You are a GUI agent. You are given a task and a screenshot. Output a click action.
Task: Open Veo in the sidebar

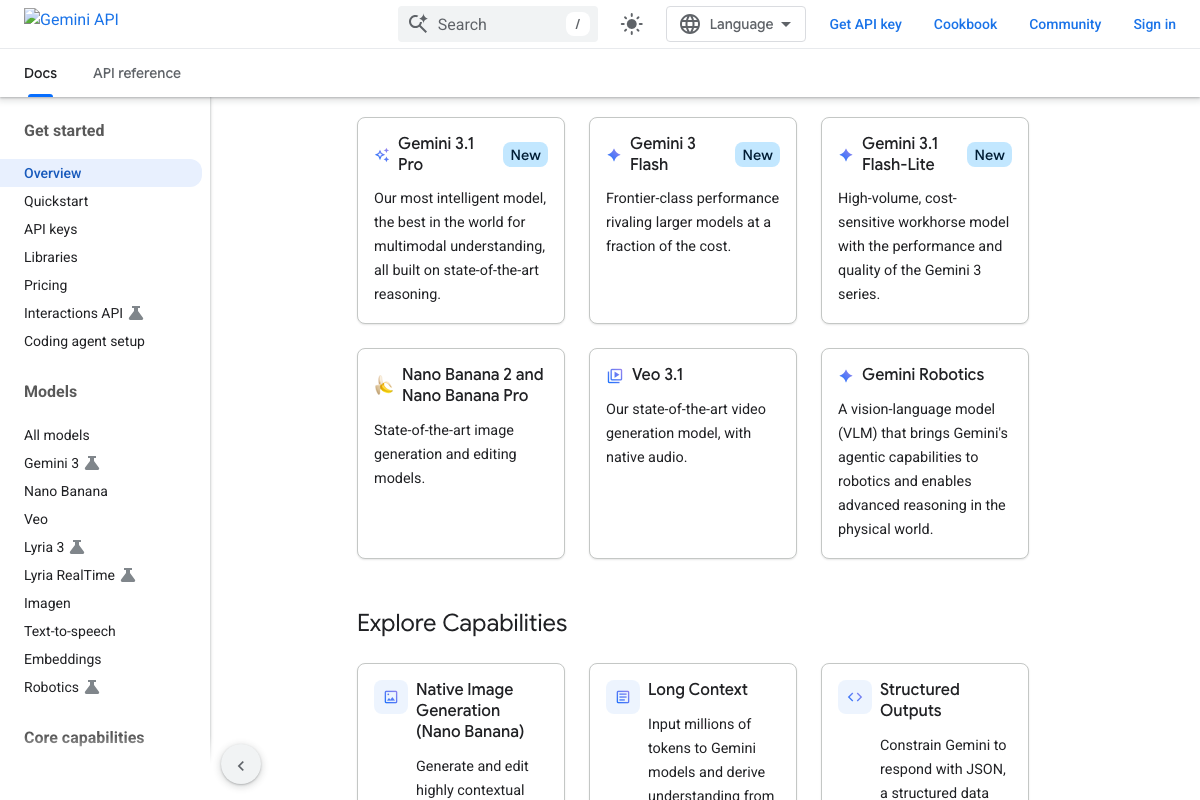pos(36,519)
